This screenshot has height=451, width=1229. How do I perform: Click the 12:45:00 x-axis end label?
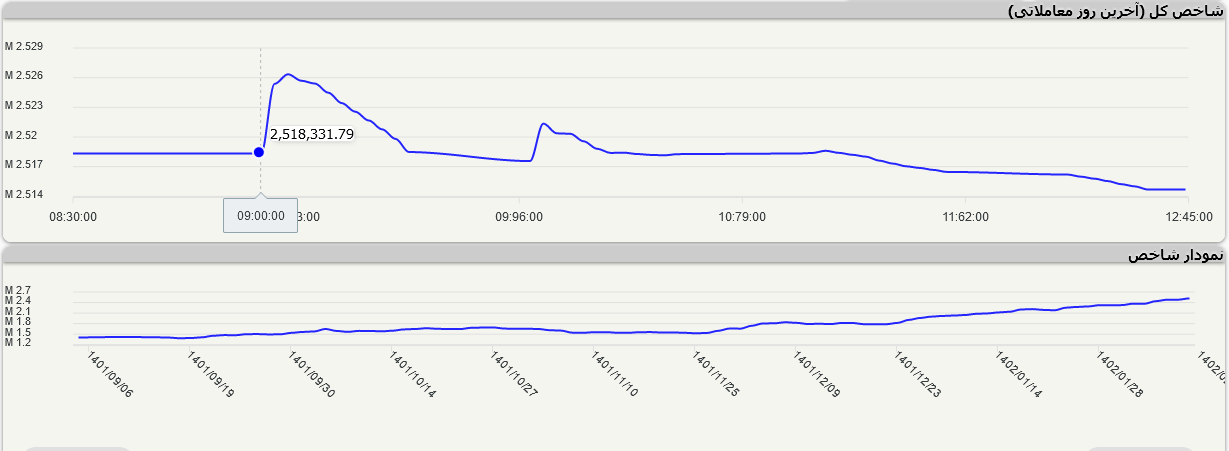(1188, 216)
